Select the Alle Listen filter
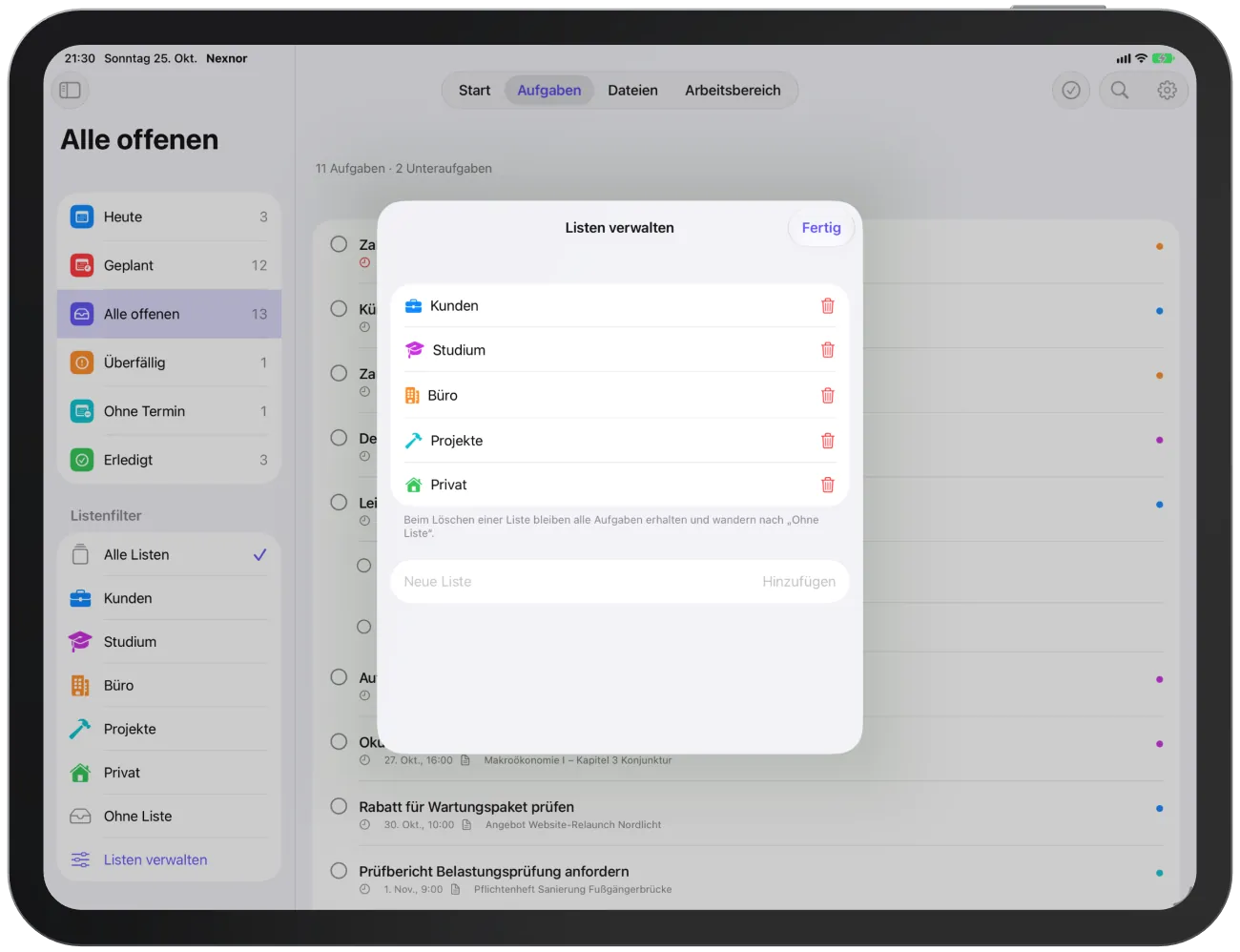 (x=169, y=555)
